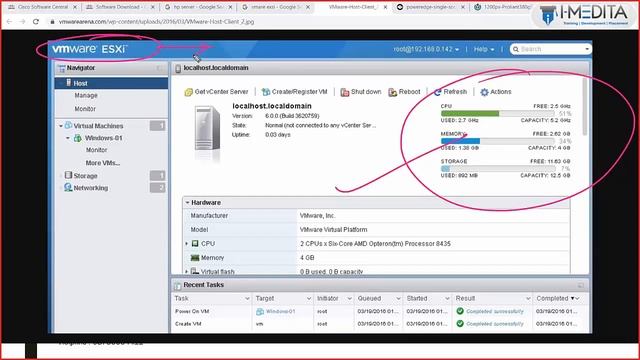Select Monitor under Host

tap(85, 109)
